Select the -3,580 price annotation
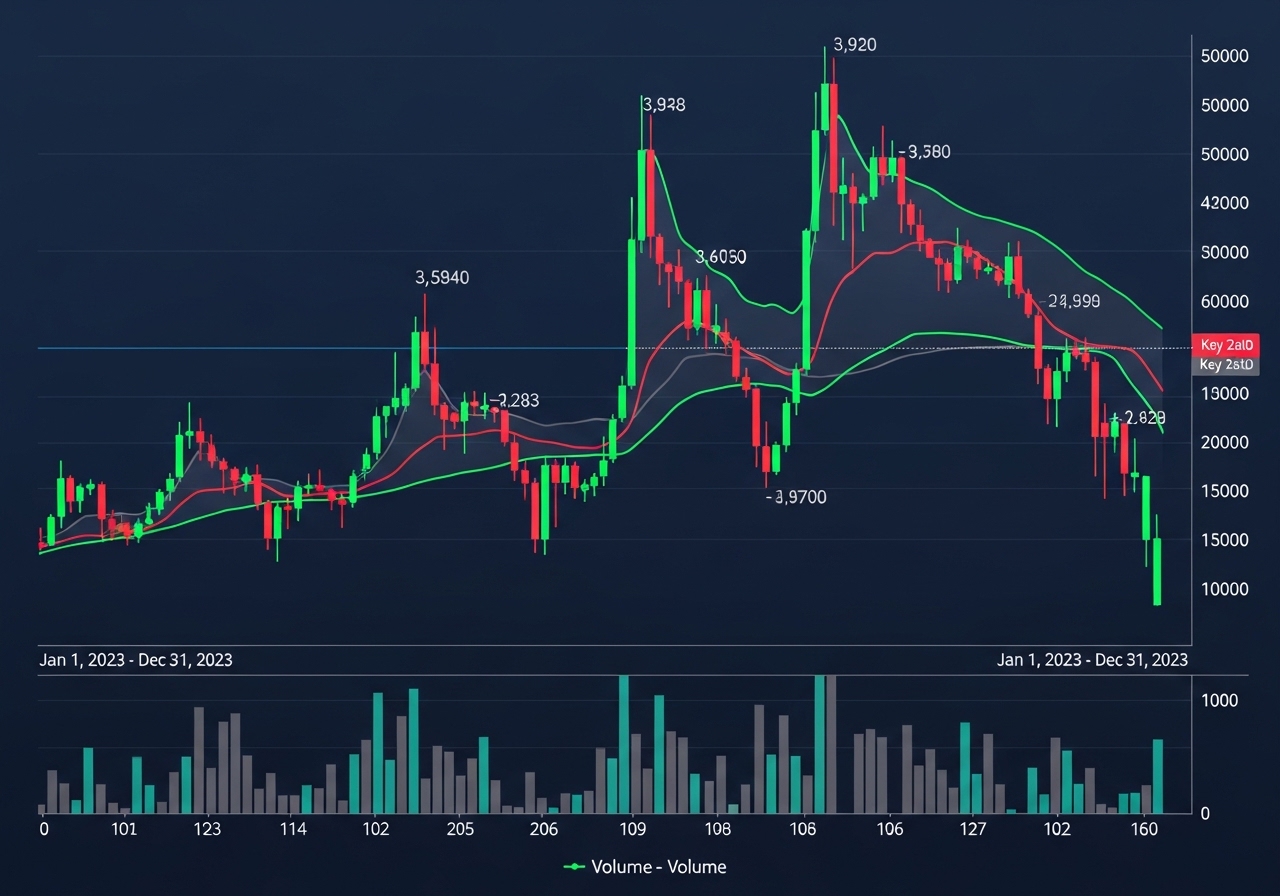Image resolution: width=1280 pixels, height=896 pixels. coord(925,152)
